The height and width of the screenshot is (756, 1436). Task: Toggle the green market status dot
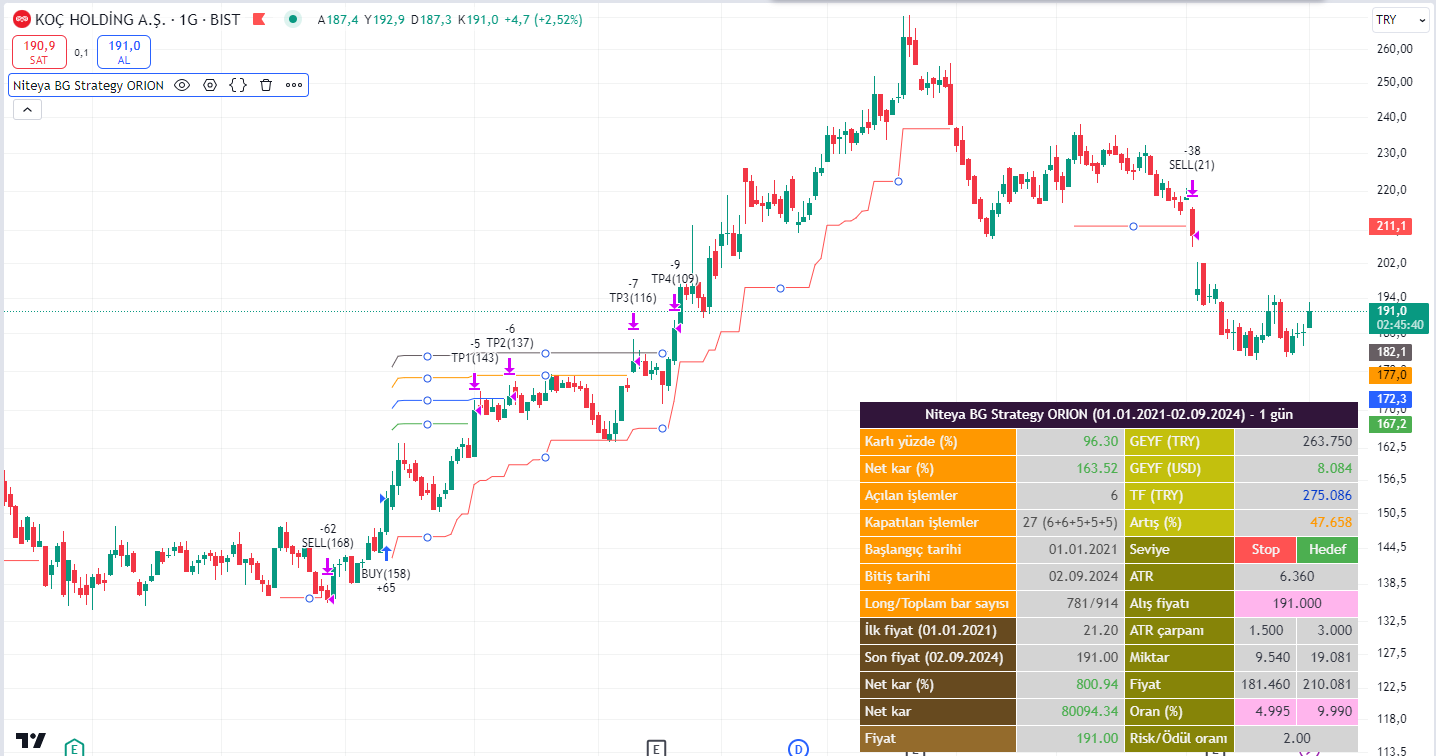(292, 19)
